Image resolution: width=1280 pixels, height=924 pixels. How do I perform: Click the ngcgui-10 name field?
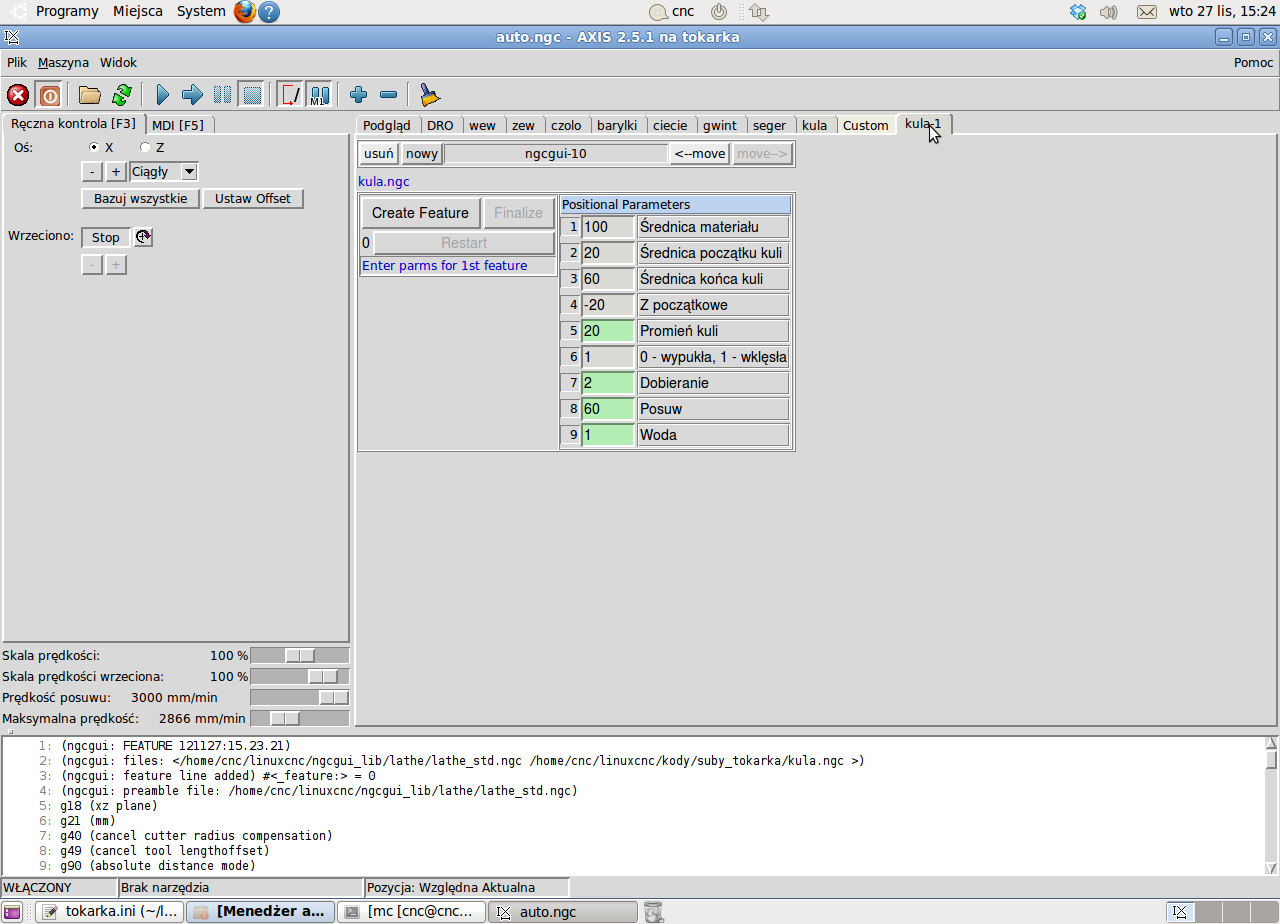pos(556,154)
